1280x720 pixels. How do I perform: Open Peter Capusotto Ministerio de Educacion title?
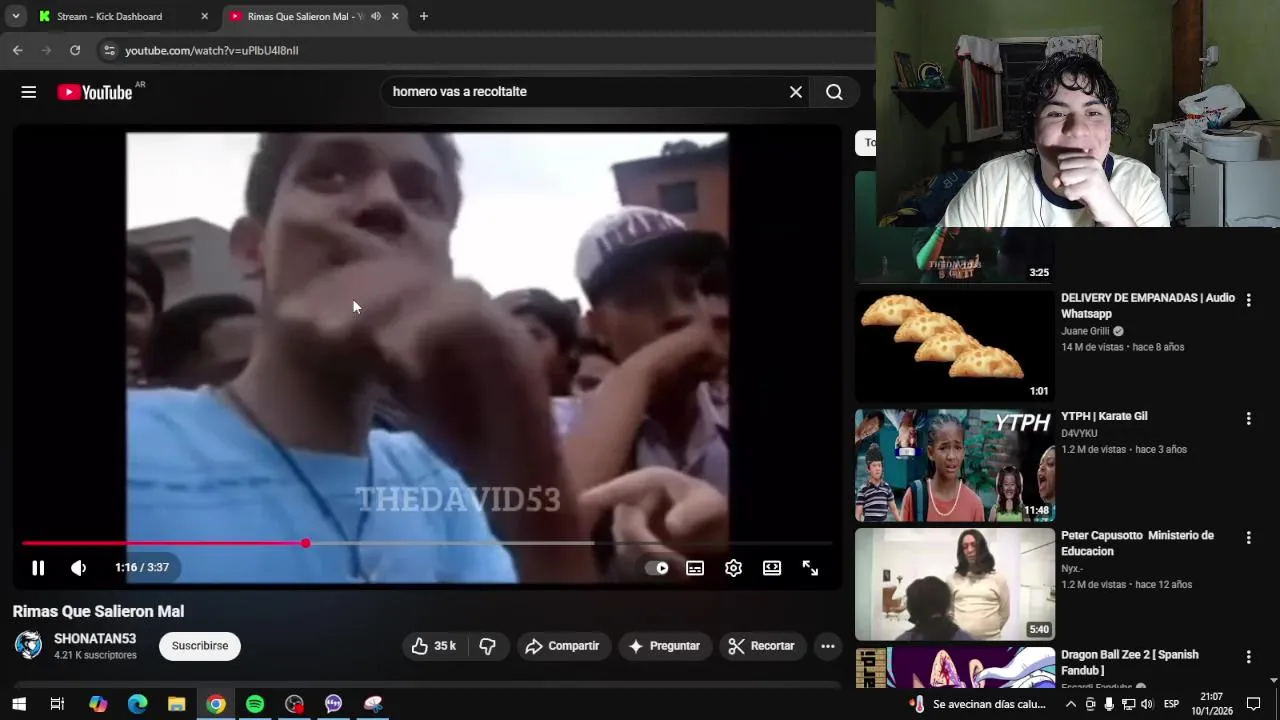[x=1137, y=543]
